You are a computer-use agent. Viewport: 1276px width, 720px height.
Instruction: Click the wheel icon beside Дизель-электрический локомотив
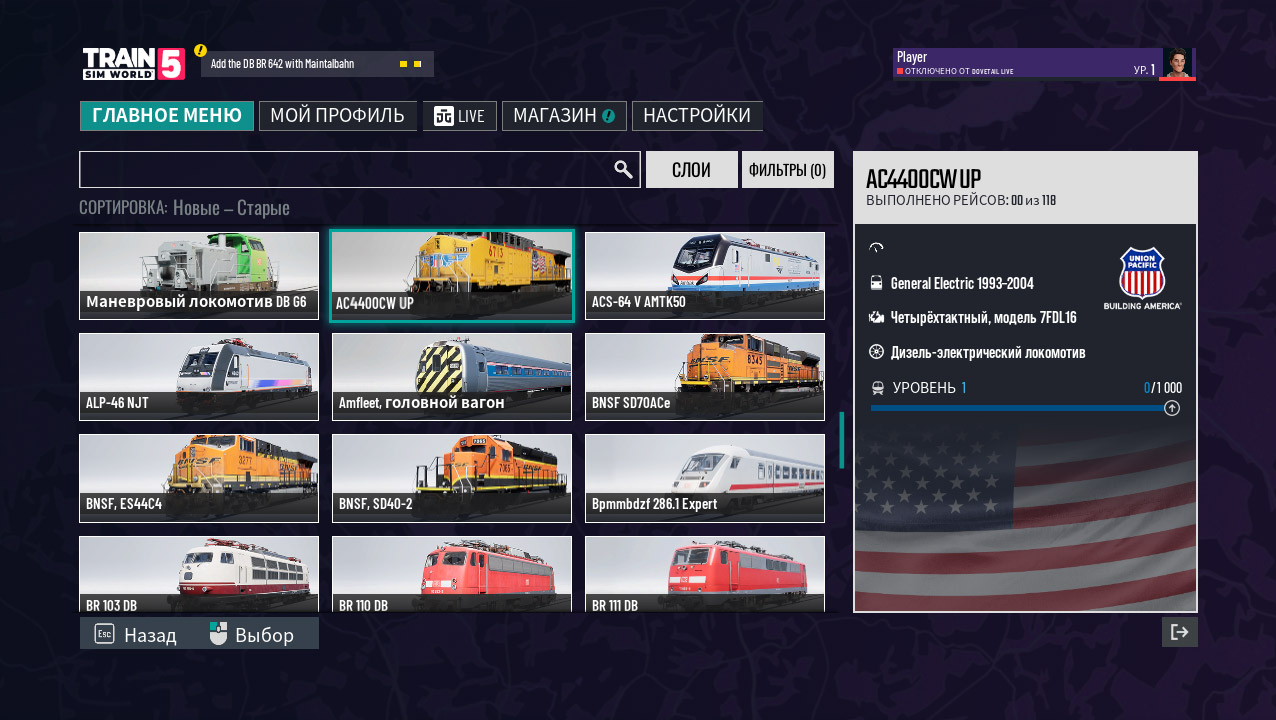[875, 352]
